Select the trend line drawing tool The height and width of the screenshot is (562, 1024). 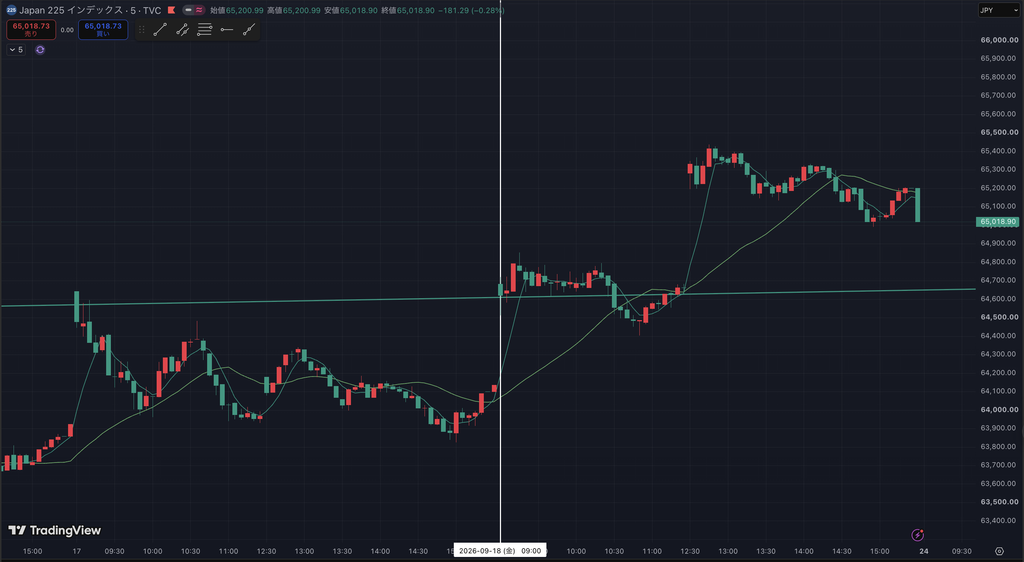(160, 29)
